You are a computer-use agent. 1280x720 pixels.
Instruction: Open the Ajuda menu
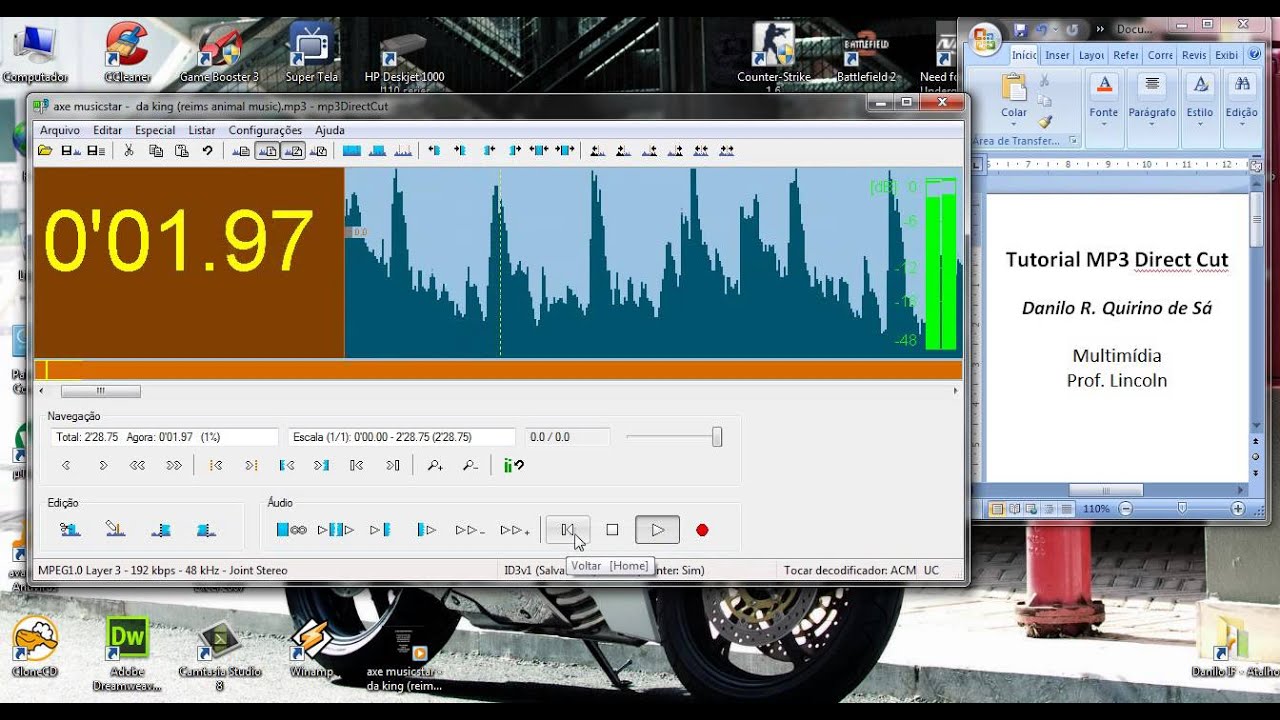tap(330, 130)
